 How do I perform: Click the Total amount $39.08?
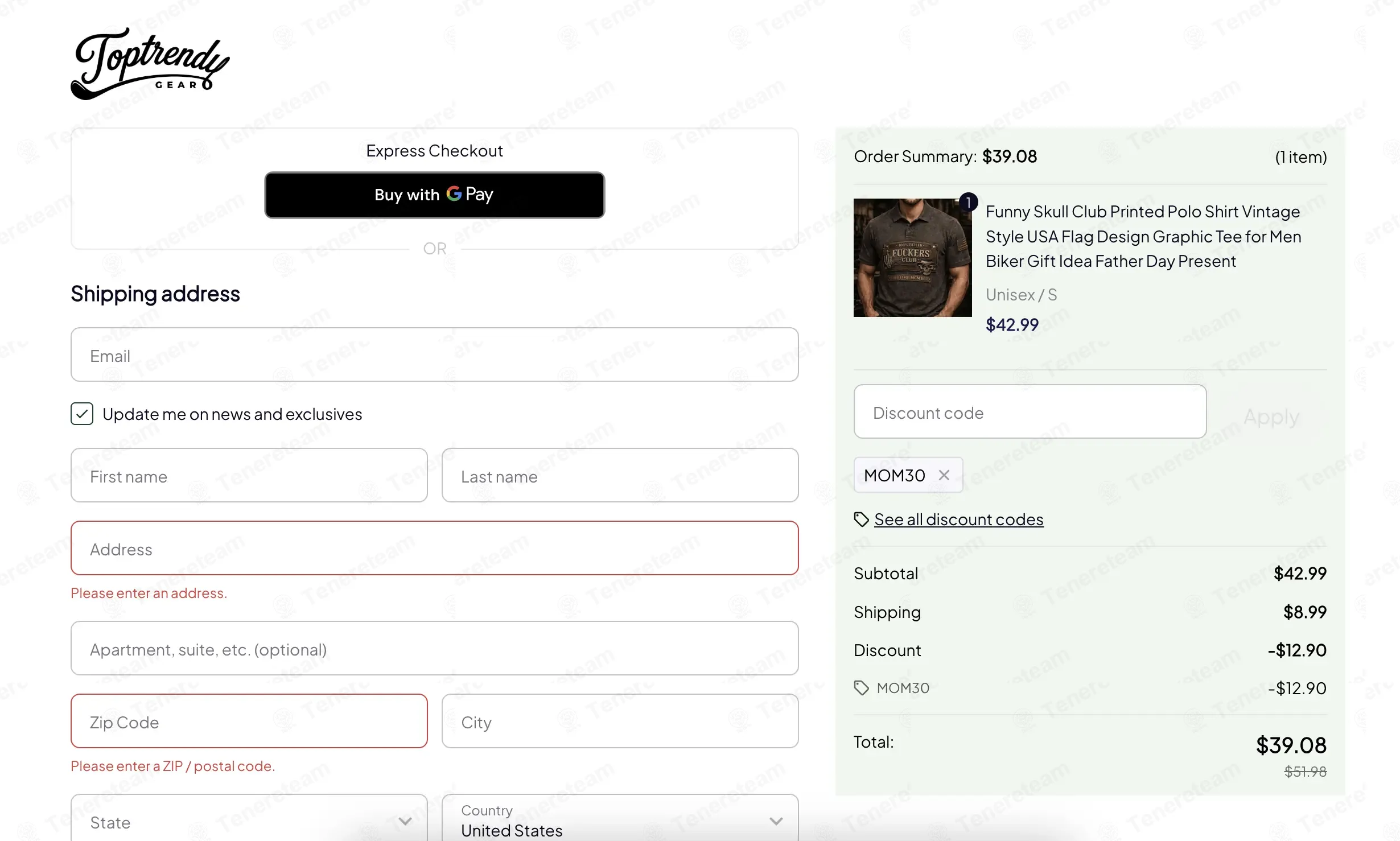coord(1291,745)
